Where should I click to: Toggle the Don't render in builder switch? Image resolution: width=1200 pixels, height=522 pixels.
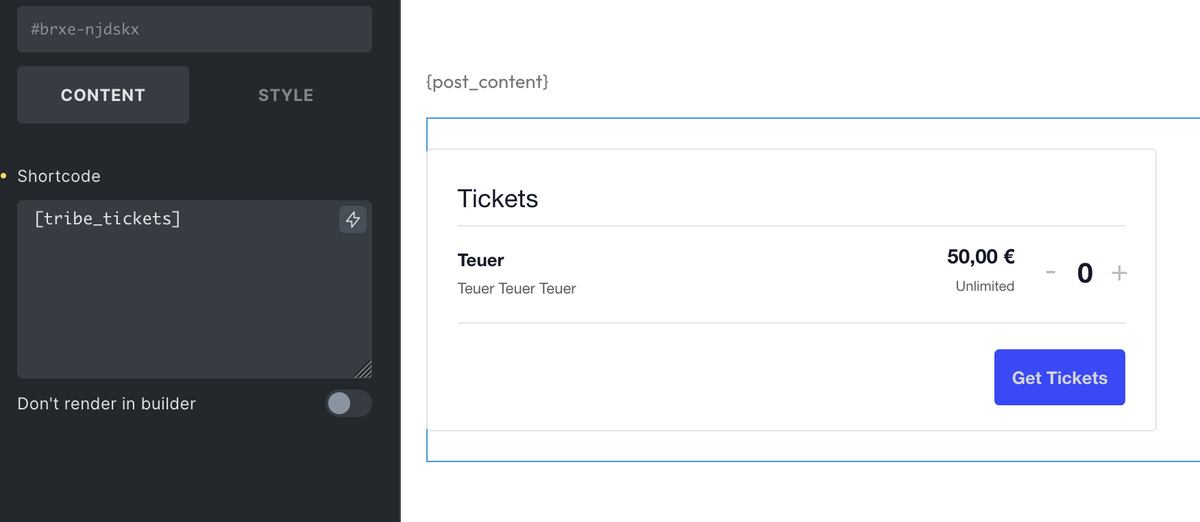coord(348,403)
